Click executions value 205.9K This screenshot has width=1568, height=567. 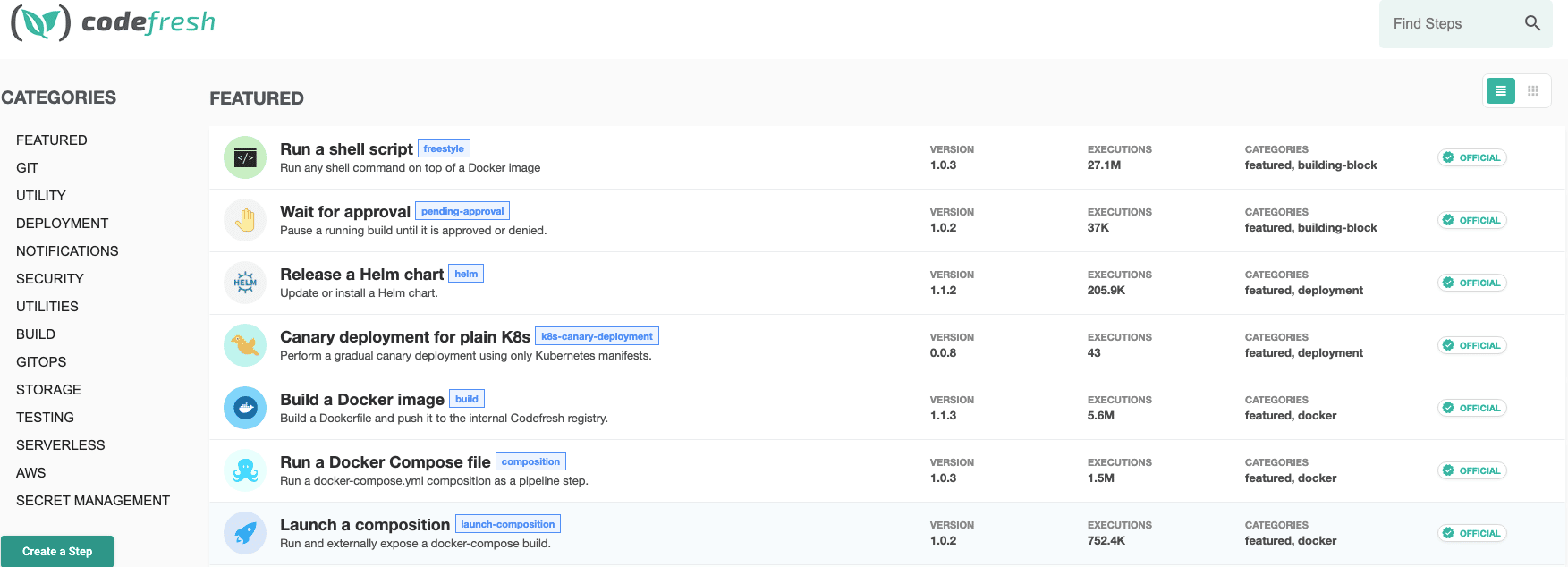click(x=1106, y=291)
